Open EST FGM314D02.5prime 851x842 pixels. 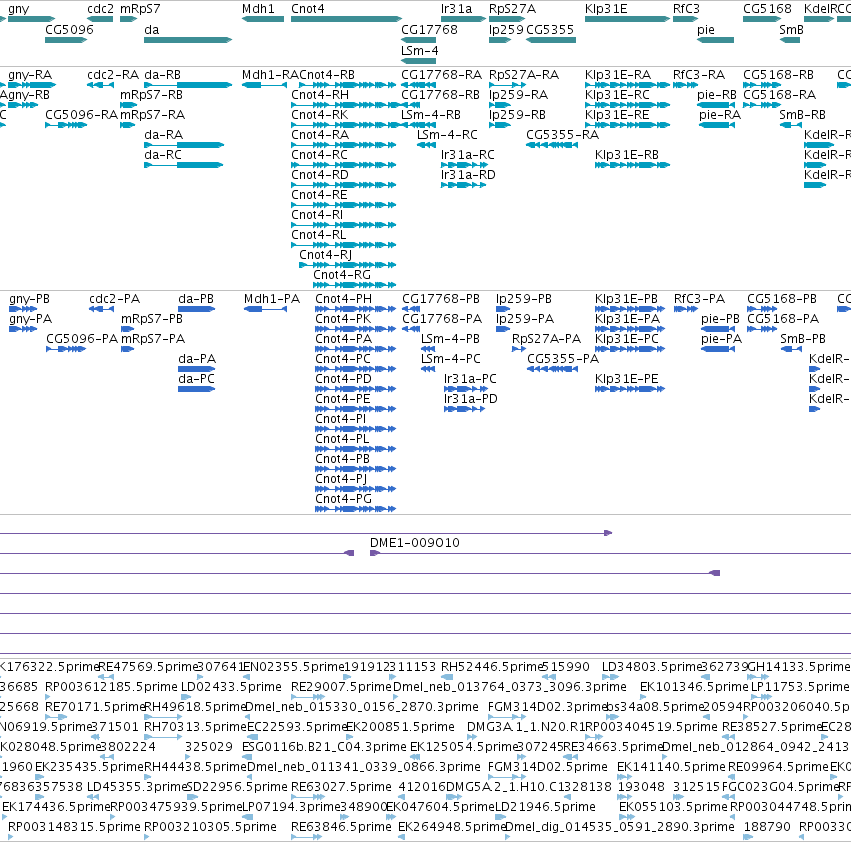pos(548,767)
